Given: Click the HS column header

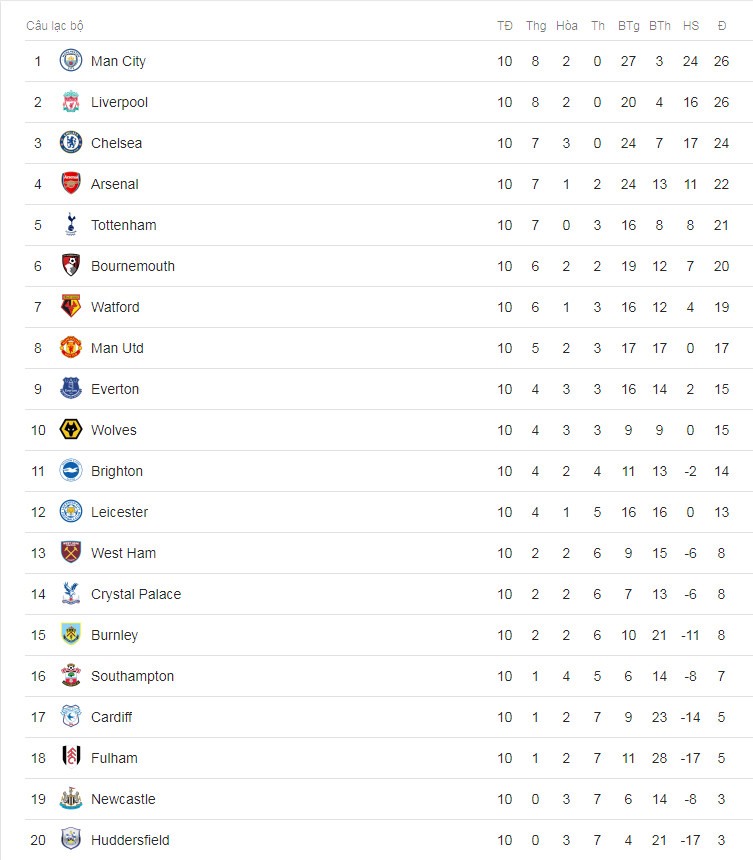Looking at the screenshot, I should coord(690,26).
